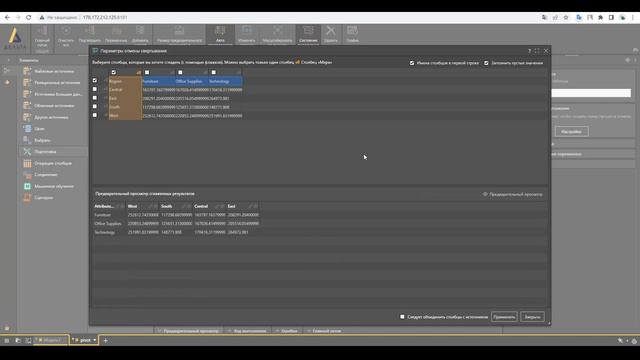Click the Настройки button in right panel
Viewport: 640px width, 360px height.
(571, 132)
